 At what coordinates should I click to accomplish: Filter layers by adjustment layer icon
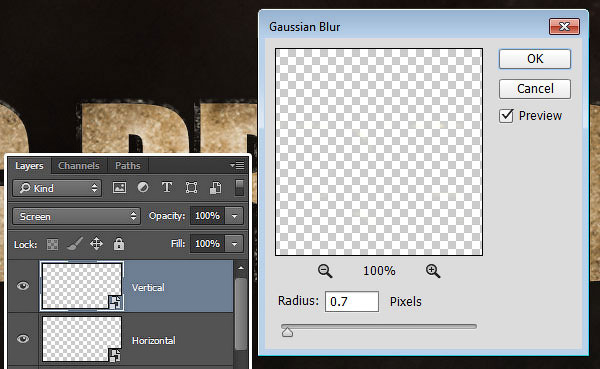pyautogui.click(x=143, y=188)
